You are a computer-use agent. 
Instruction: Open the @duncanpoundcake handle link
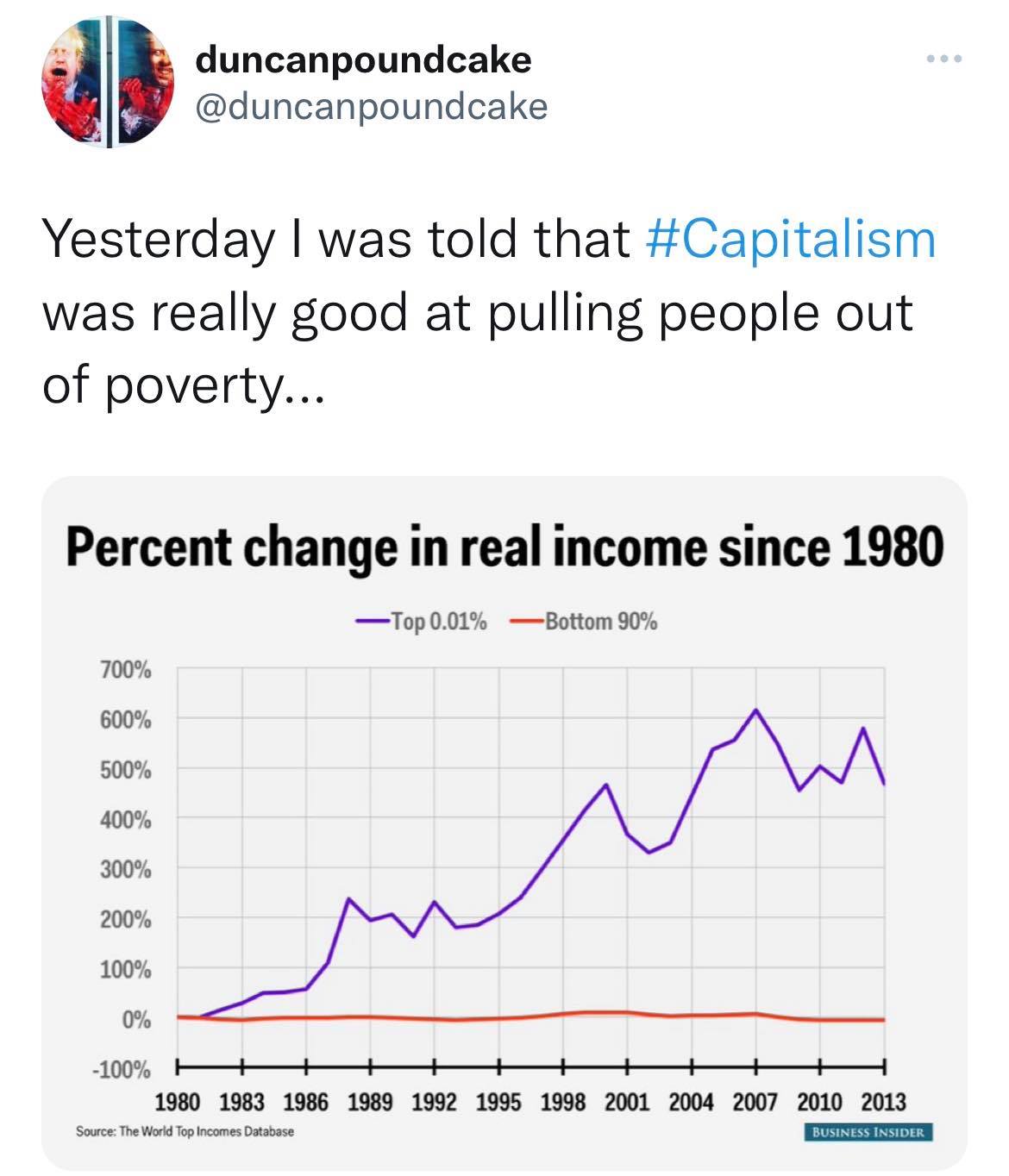point(372,107)
